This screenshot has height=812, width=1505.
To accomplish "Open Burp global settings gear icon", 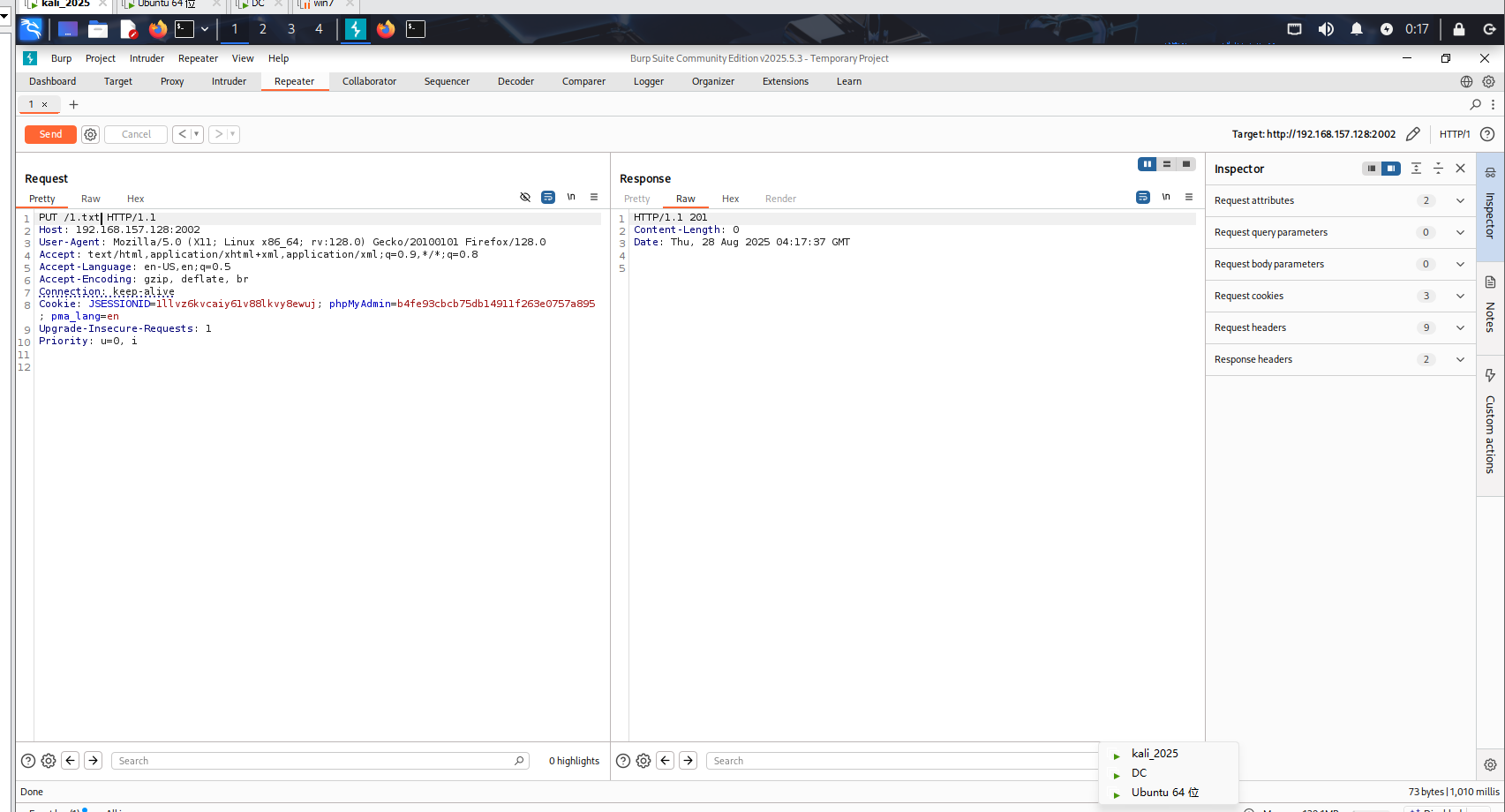I will pos(1488,81).
